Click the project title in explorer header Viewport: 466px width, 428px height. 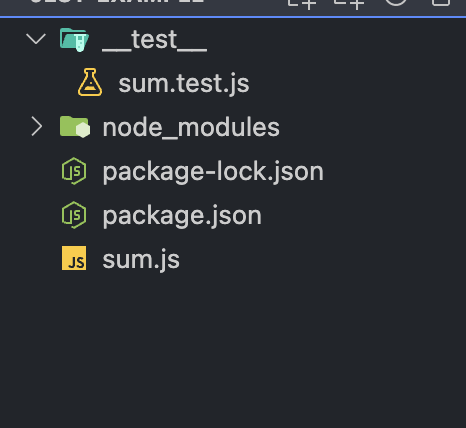[x=117, y=2]
